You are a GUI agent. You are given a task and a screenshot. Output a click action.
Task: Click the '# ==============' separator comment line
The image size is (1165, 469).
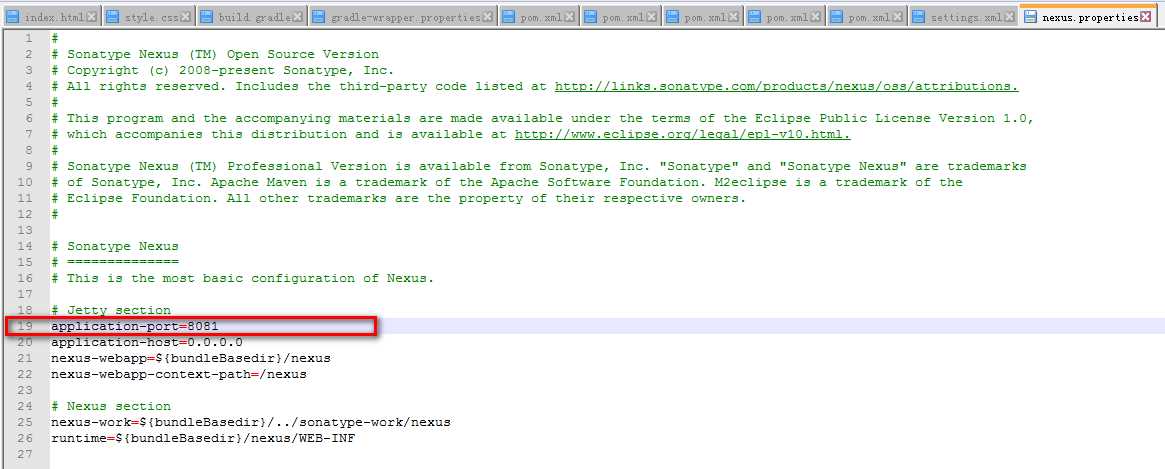pyautogui.click(x=115, y=262)
